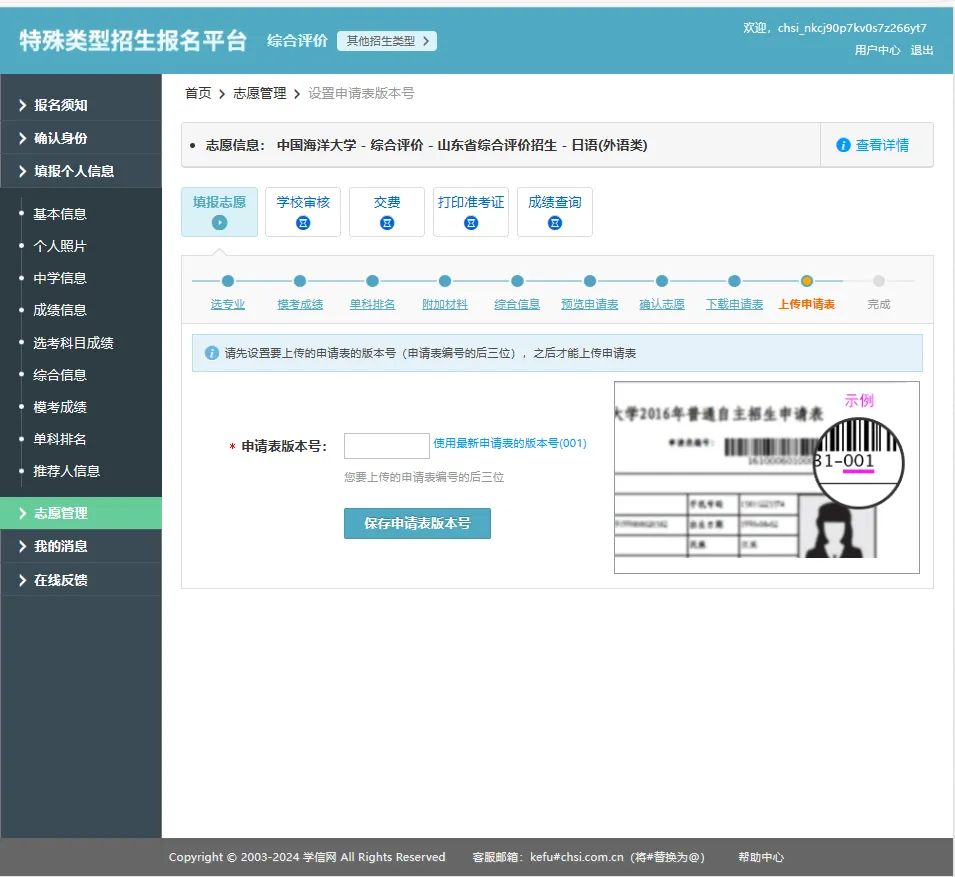Select the 填报志愿 stage tab
This screenshot has height=877, width=955.
pos(219,211)
